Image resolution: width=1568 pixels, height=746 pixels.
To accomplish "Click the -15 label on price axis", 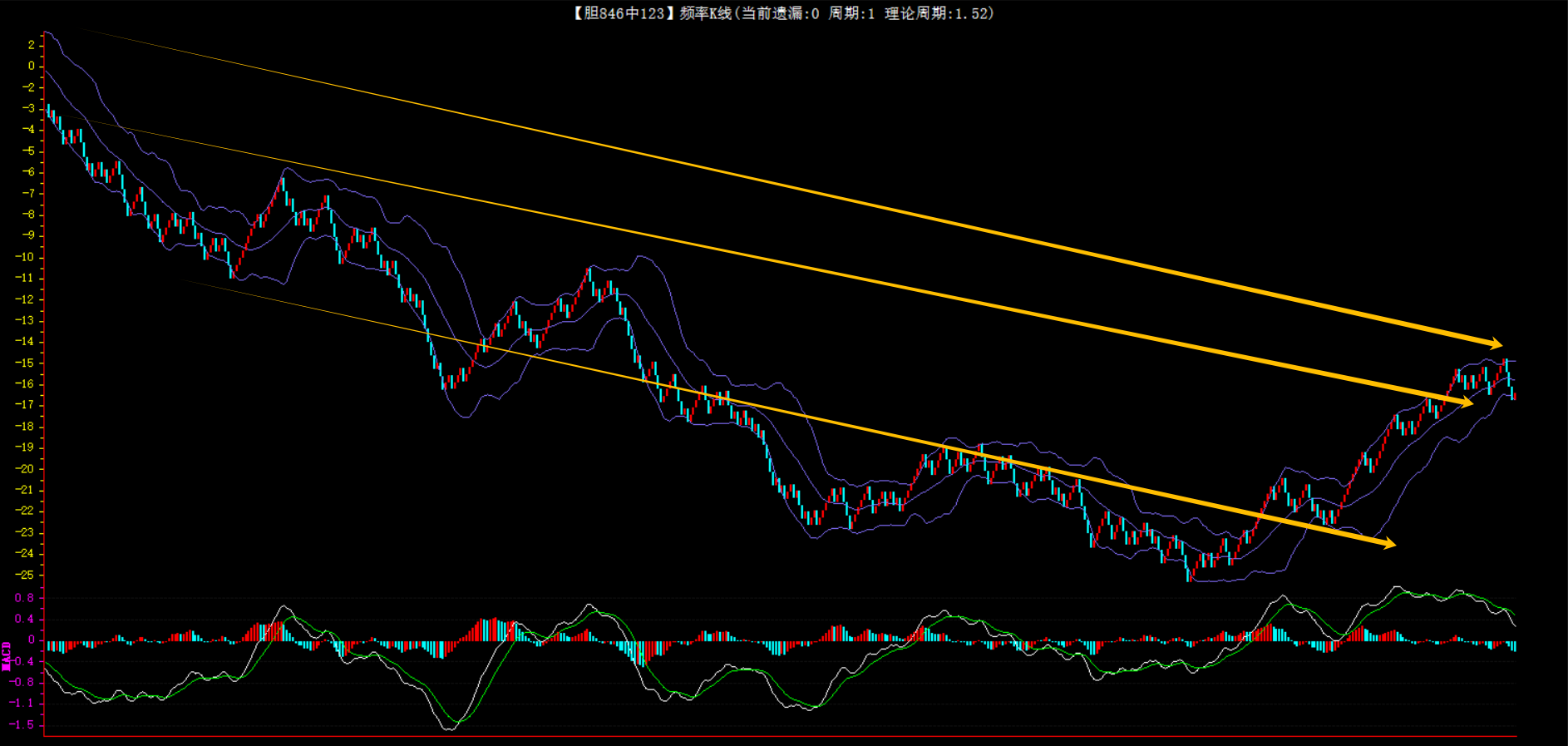I will [x=25, y=363].
